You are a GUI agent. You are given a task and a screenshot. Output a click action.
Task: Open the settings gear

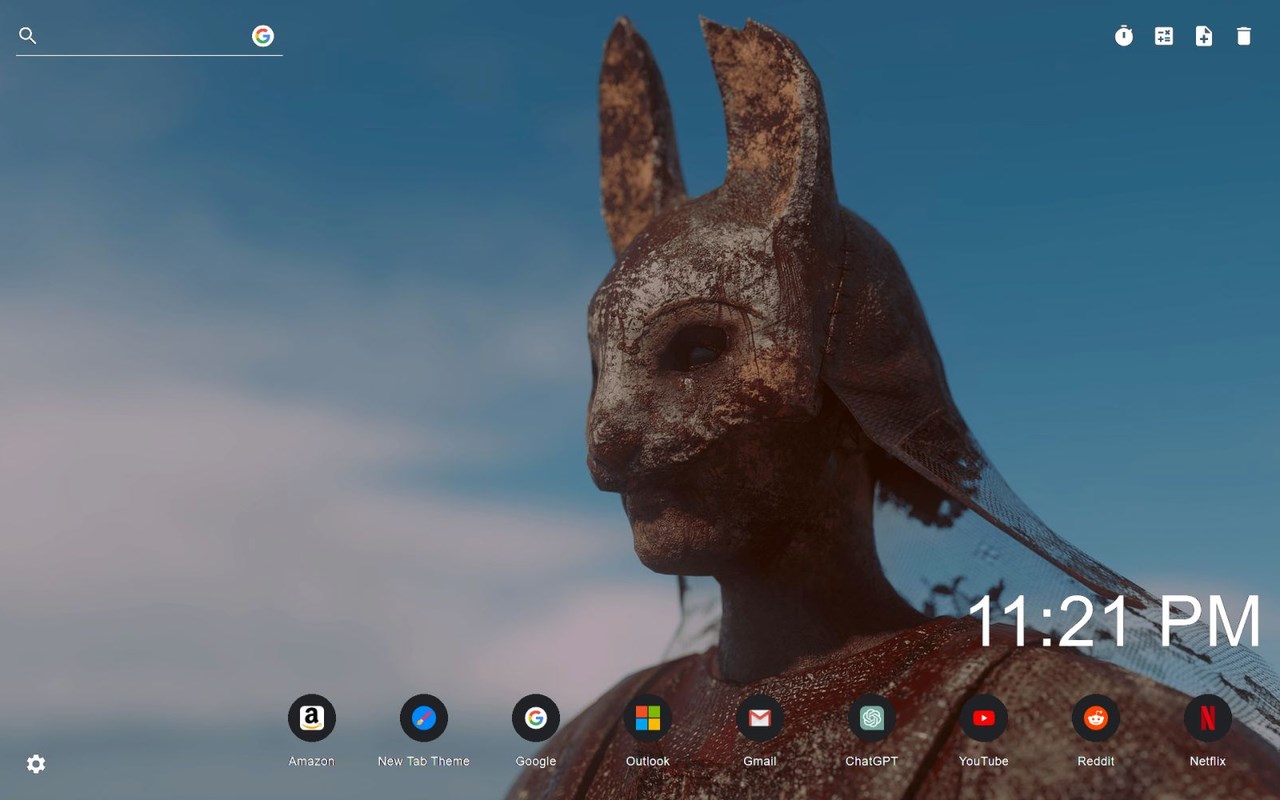tap(36, 764)
